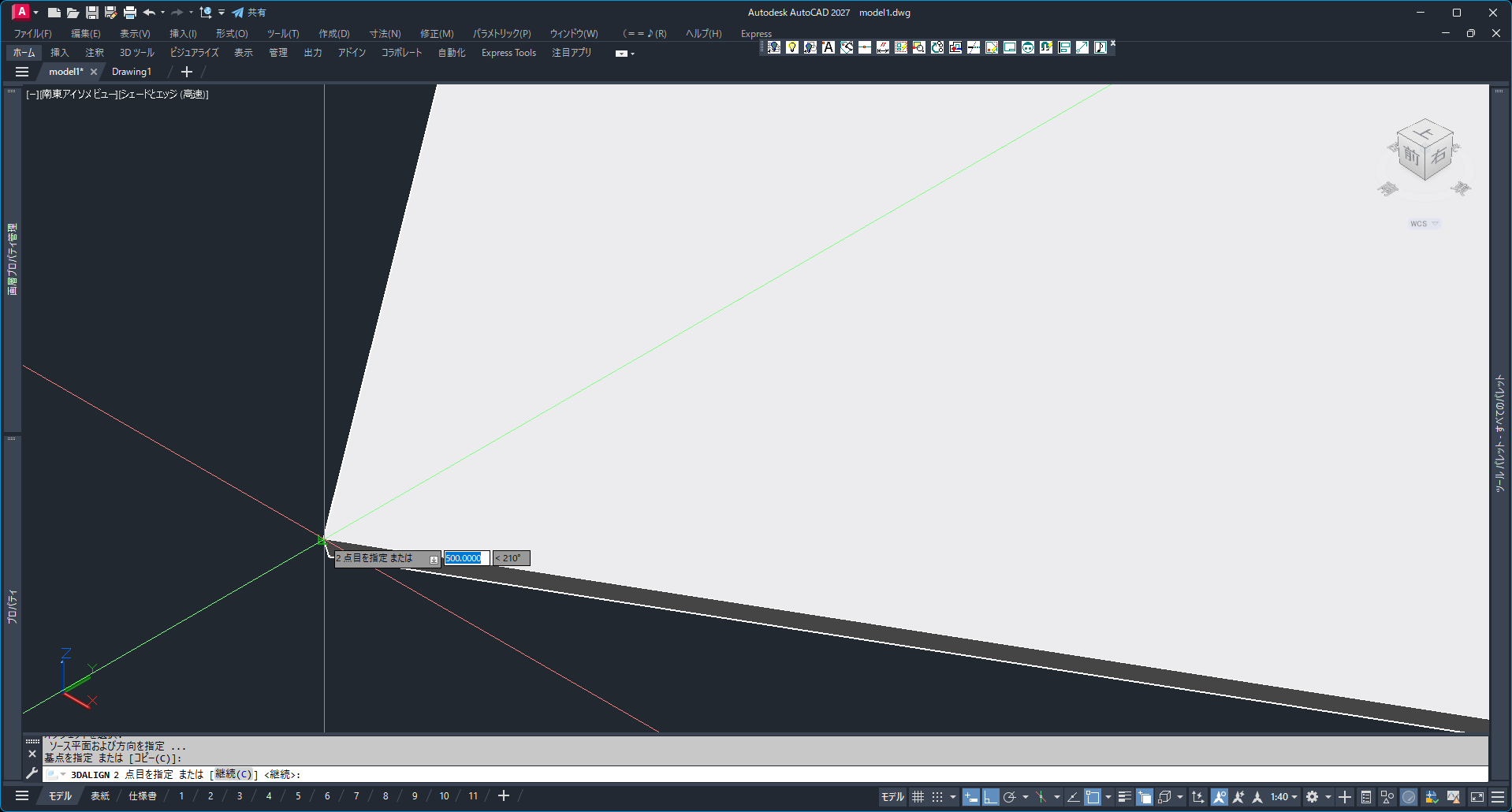
Task: Toggle grid display in status bar
Action: click(918, 797)
